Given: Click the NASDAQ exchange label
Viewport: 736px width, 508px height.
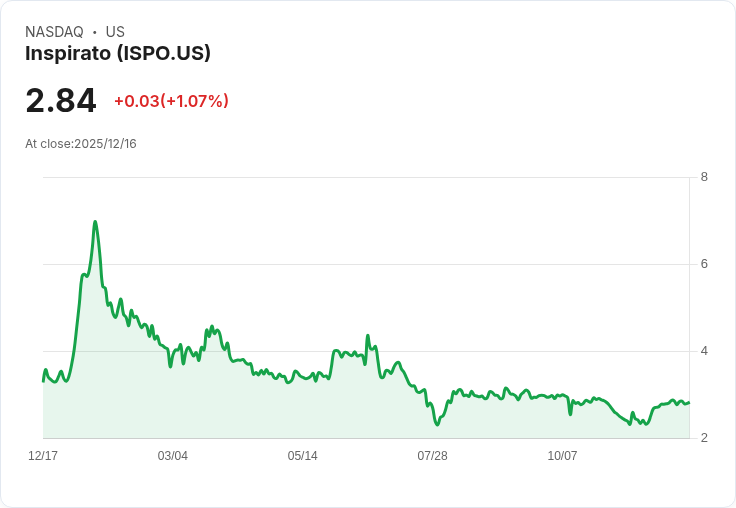Looking at the screenshot, I should pos(54,32).
